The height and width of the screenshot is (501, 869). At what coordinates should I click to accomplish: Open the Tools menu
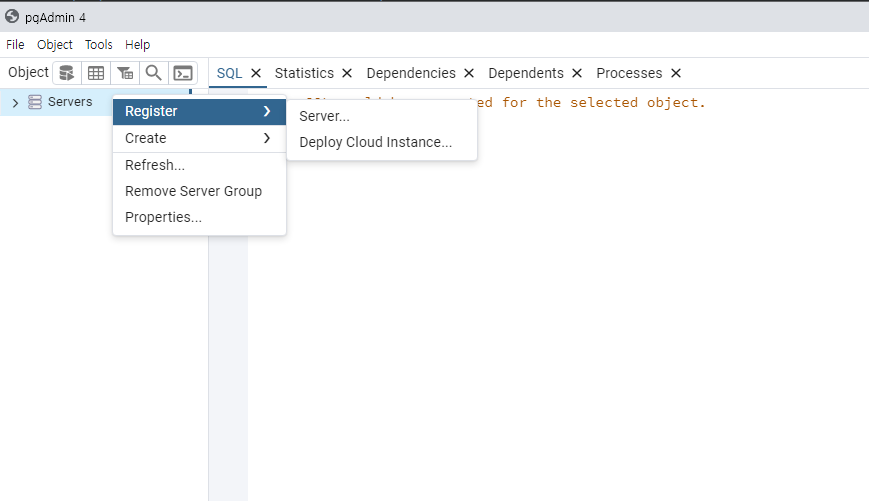point(99,44)
